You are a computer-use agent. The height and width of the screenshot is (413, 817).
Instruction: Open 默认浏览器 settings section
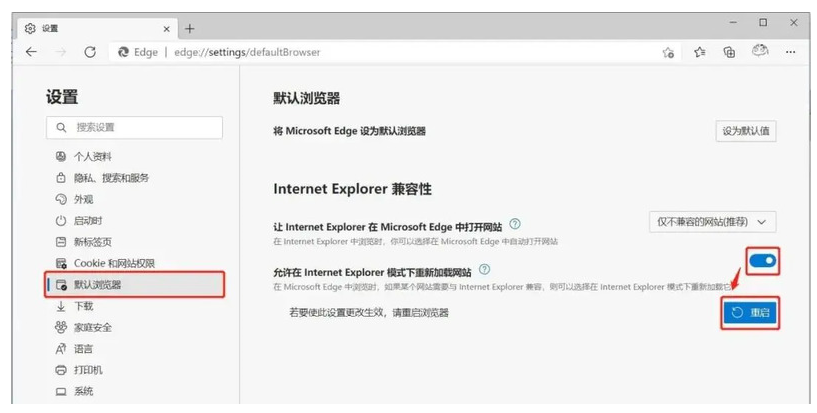coord(97,285)
